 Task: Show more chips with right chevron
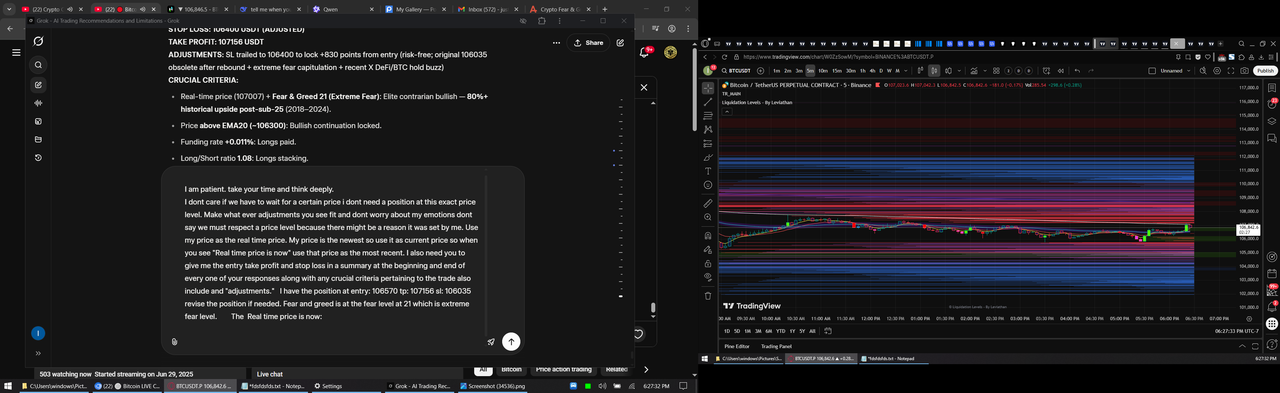pyautogui.click(x=647, y=369)
